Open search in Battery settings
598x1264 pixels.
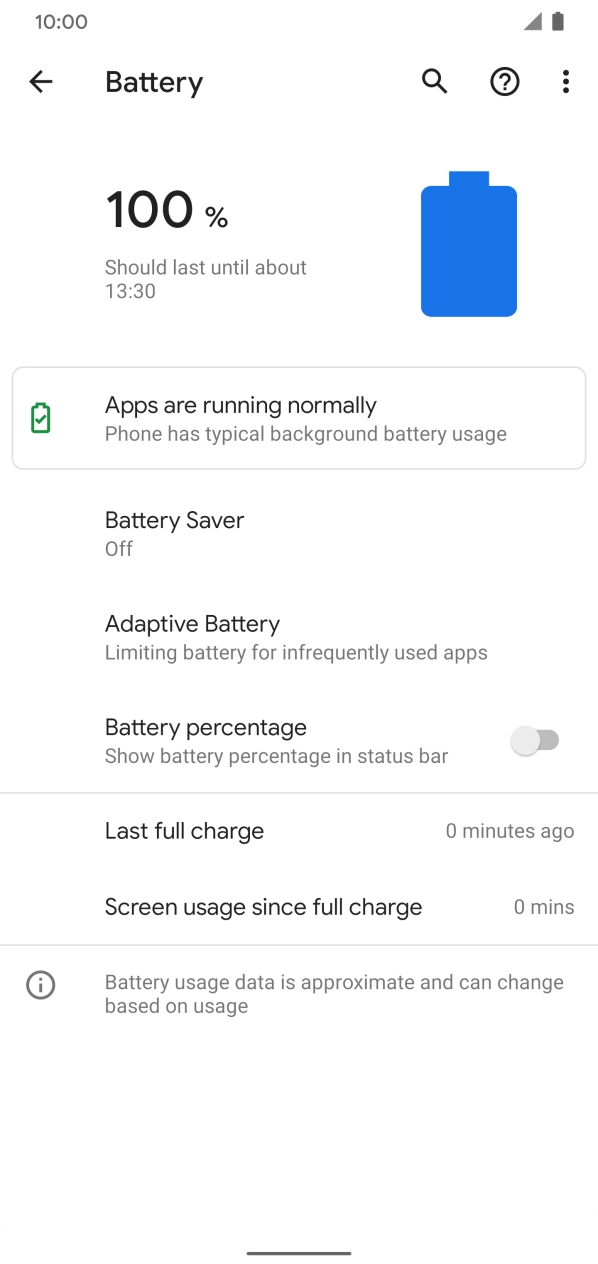(434, 81)
